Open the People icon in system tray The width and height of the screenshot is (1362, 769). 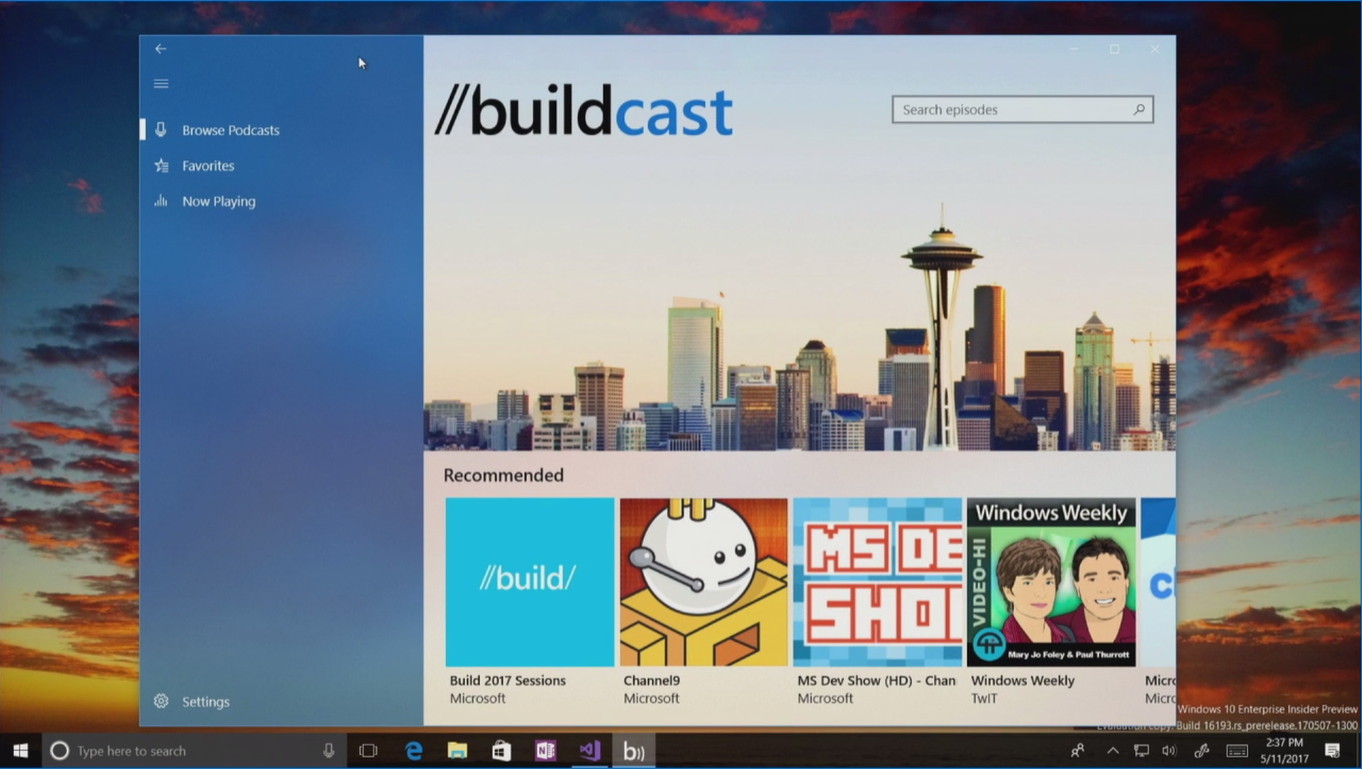(1078, 751)
